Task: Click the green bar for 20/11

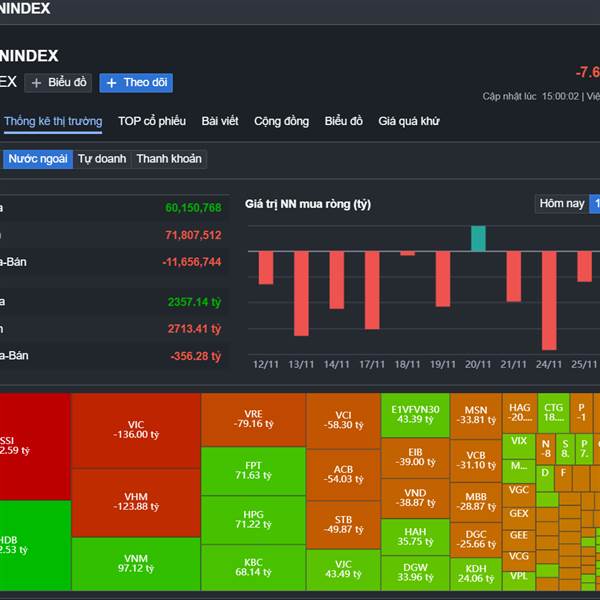Action: click(x=478, y=238)
